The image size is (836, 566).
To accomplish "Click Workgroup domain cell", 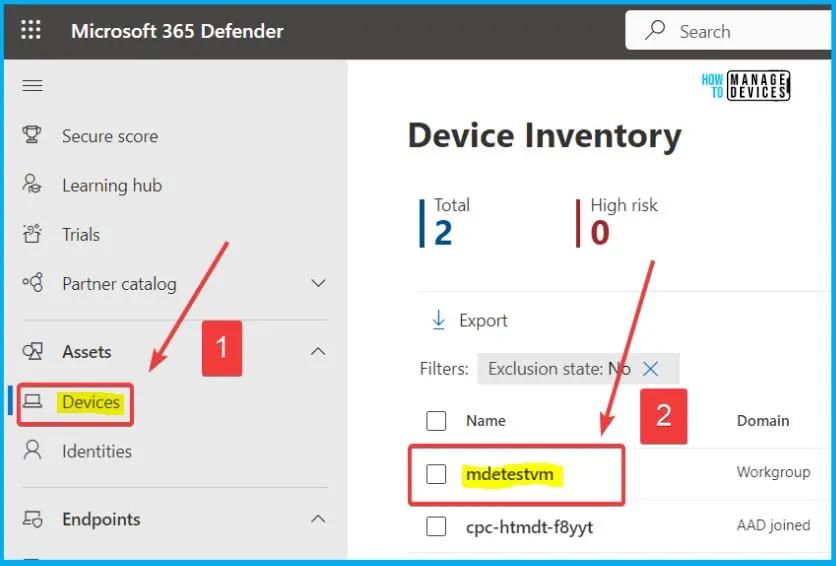I will click(x=774, y=472).
